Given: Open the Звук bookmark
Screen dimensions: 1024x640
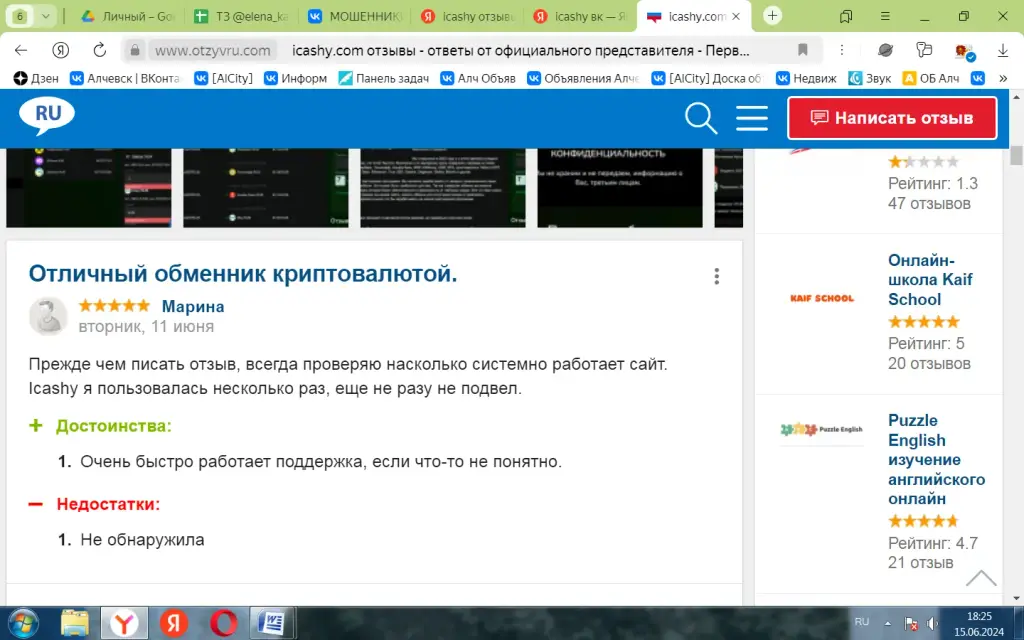Looking at the screenshot, I should (x=870, y=78).
